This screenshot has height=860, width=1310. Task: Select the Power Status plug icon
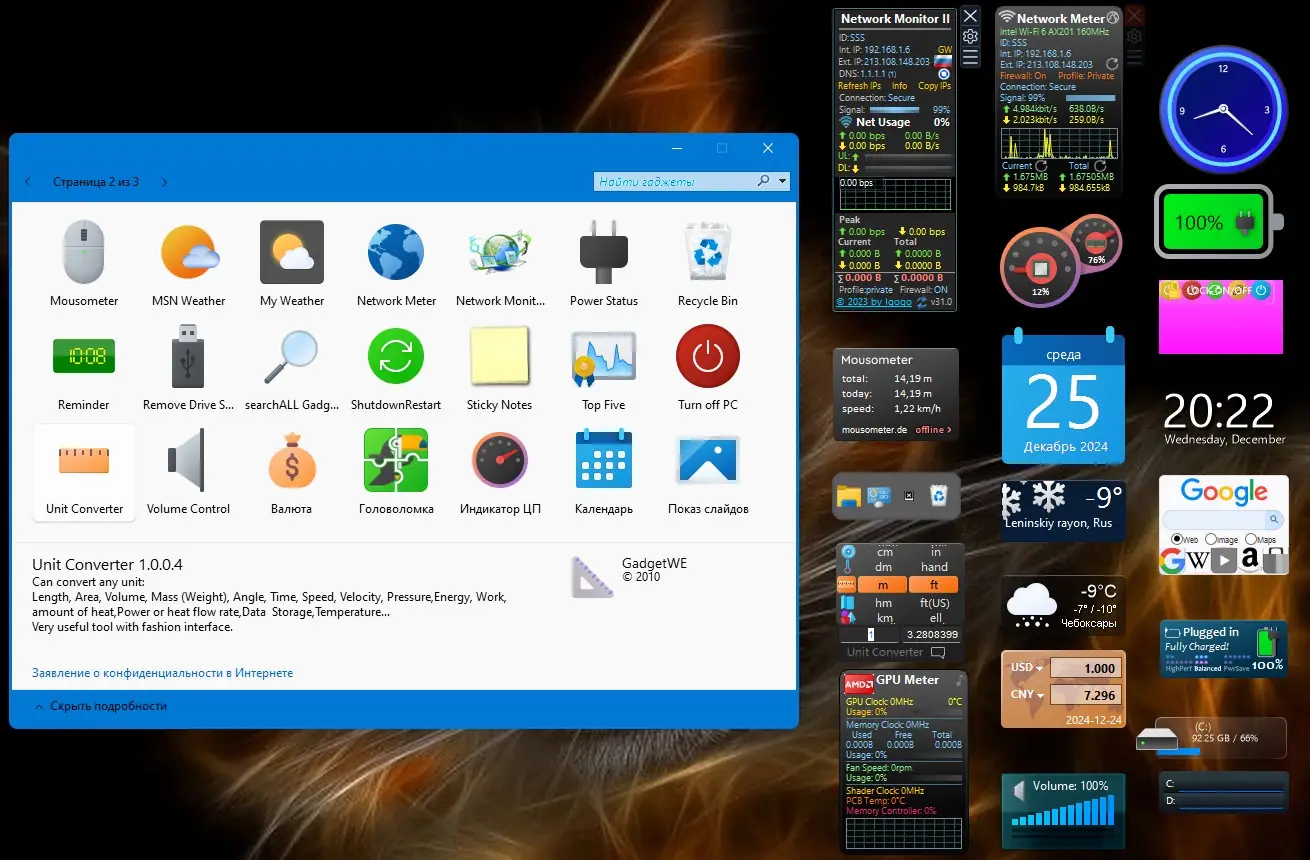coord(604,252)
